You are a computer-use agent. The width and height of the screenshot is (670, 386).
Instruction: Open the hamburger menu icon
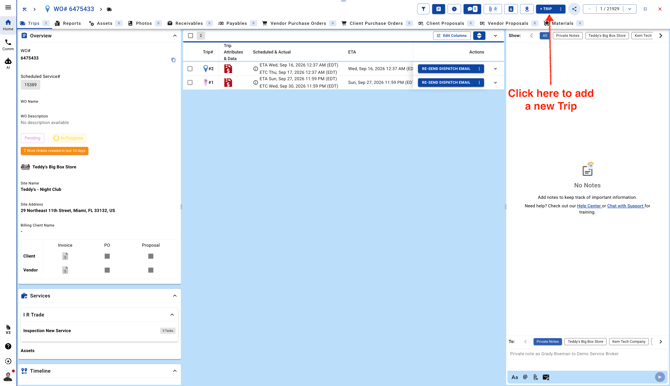[x=8, y=7]
